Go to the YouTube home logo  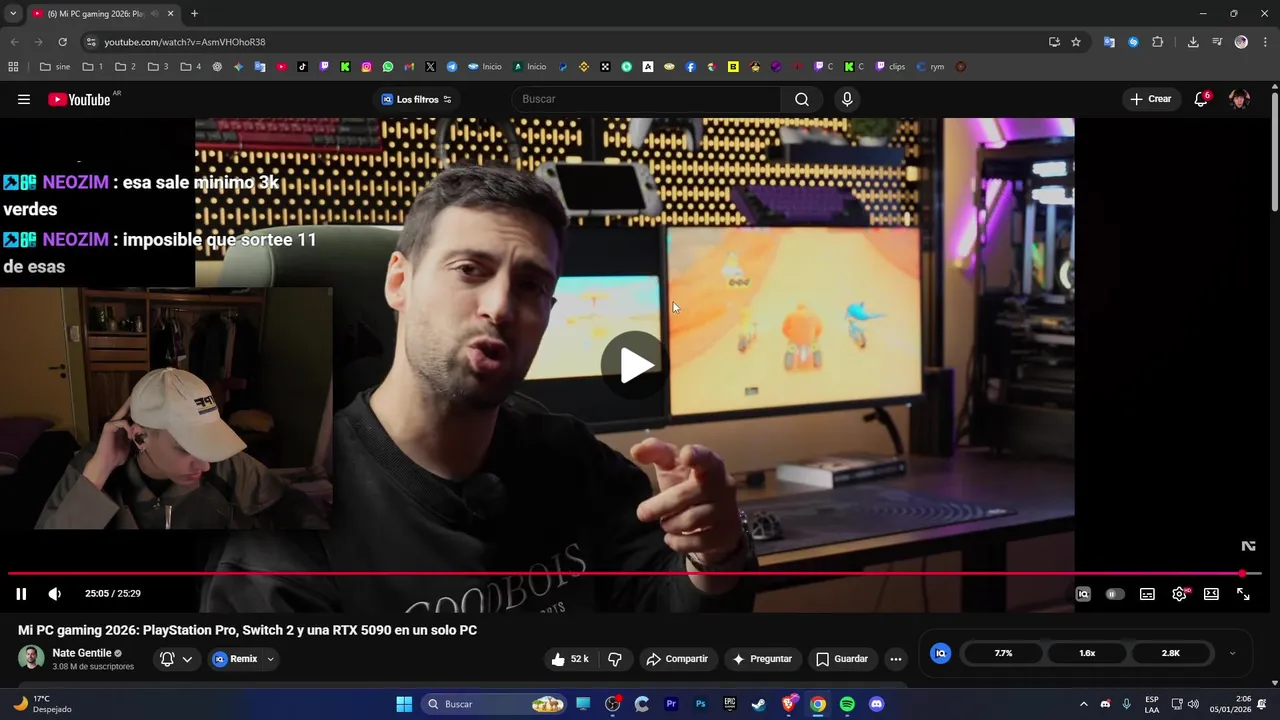pos(79,99)
